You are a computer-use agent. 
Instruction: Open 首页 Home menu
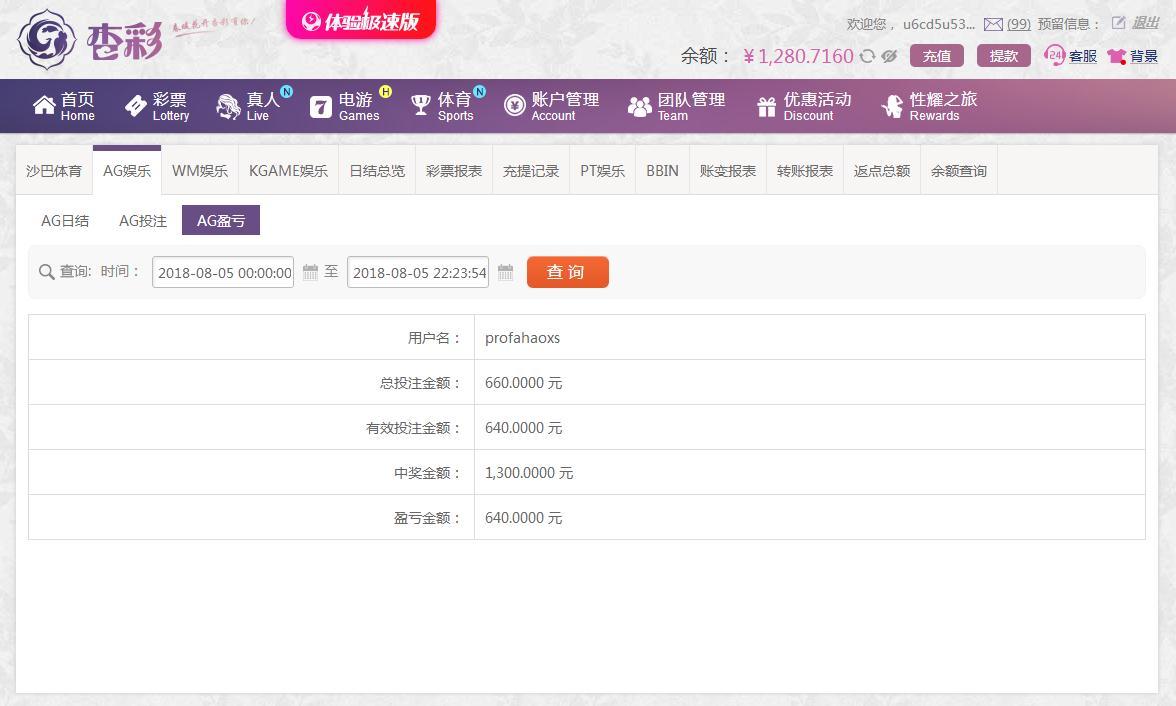click(64, 107)
